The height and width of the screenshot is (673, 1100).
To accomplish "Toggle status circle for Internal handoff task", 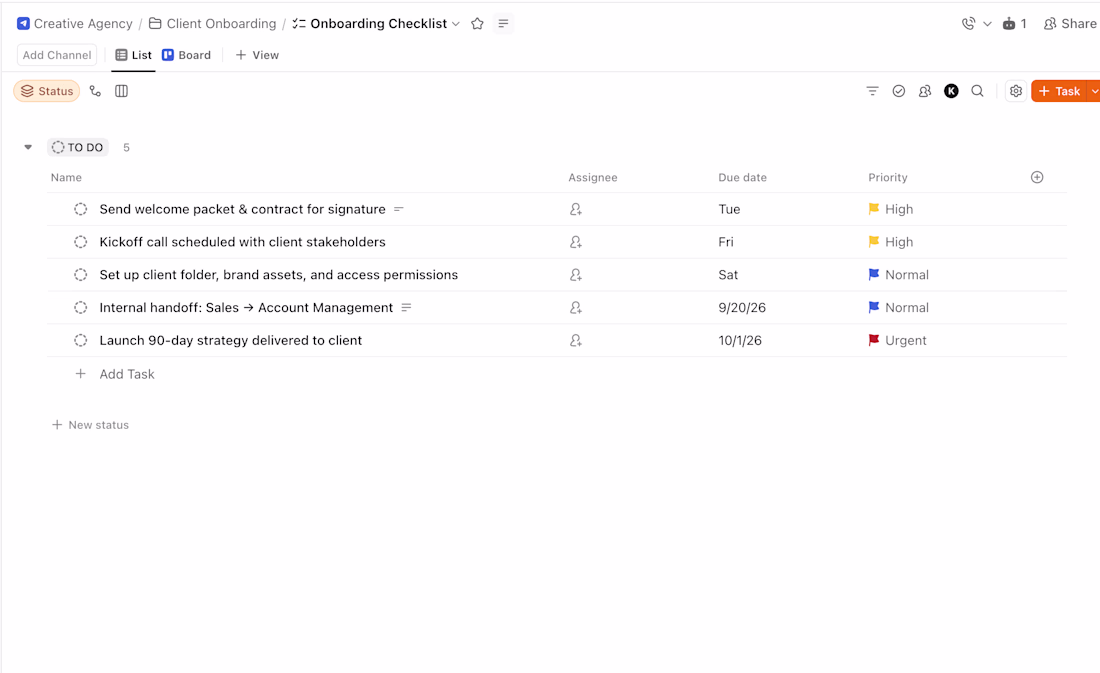I will click(81, 307).
